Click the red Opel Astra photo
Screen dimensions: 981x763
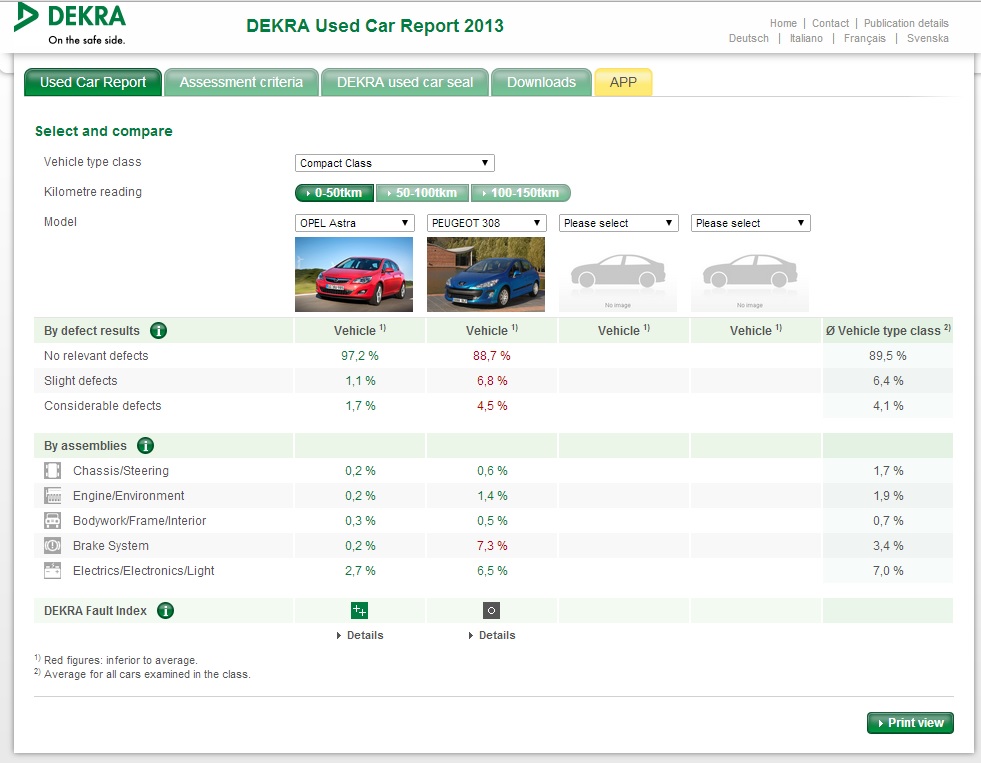point(354,275)
